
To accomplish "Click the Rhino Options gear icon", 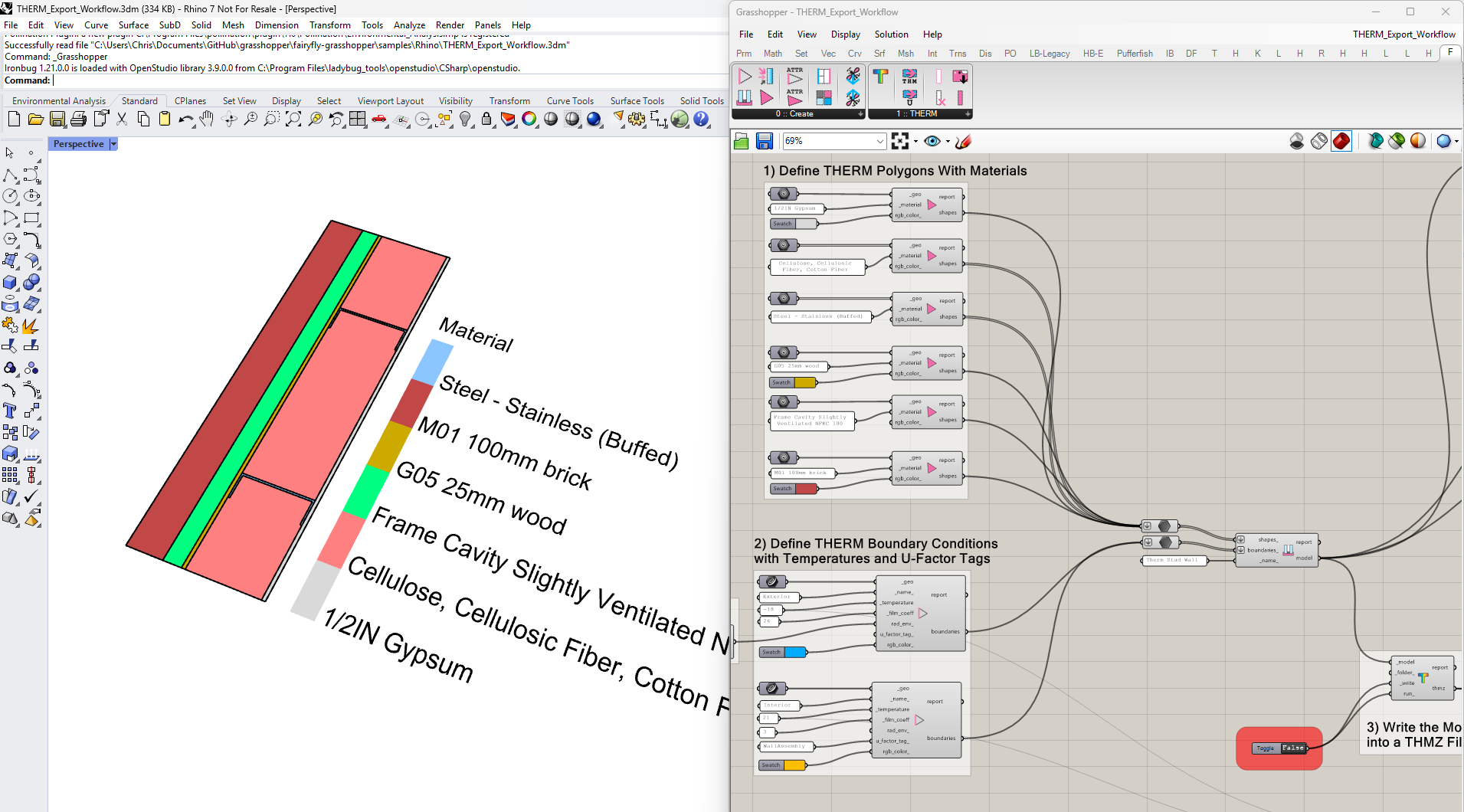I will [636, 120].
